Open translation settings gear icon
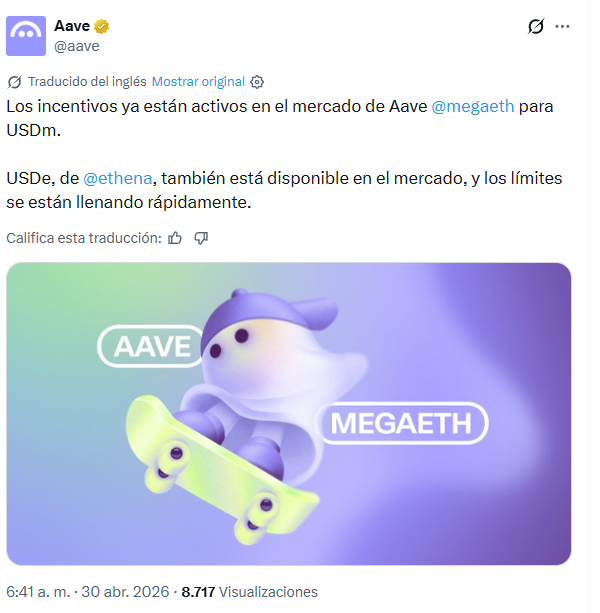 [257, 82]
